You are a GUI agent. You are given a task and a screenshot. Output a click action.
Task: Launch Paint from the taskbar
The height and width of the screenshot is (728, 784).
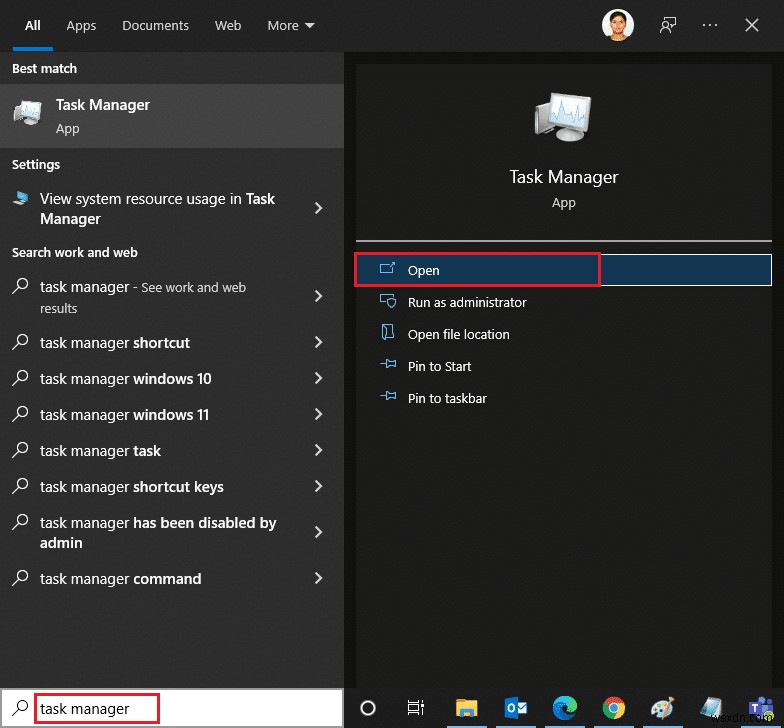coord(664,708)
